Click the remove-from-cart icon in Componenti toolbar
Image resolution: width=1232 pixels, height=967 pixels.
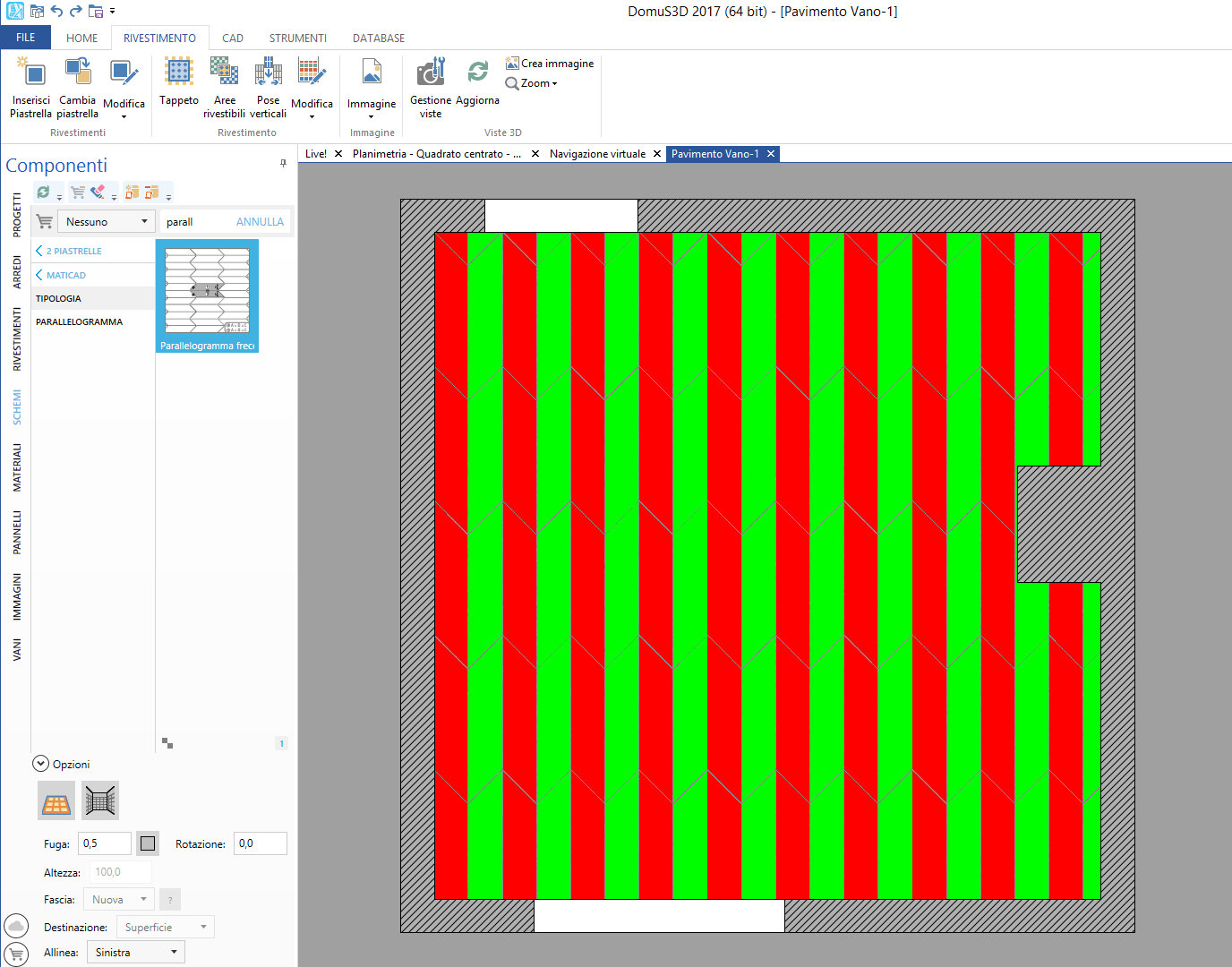tap(78, 192)
